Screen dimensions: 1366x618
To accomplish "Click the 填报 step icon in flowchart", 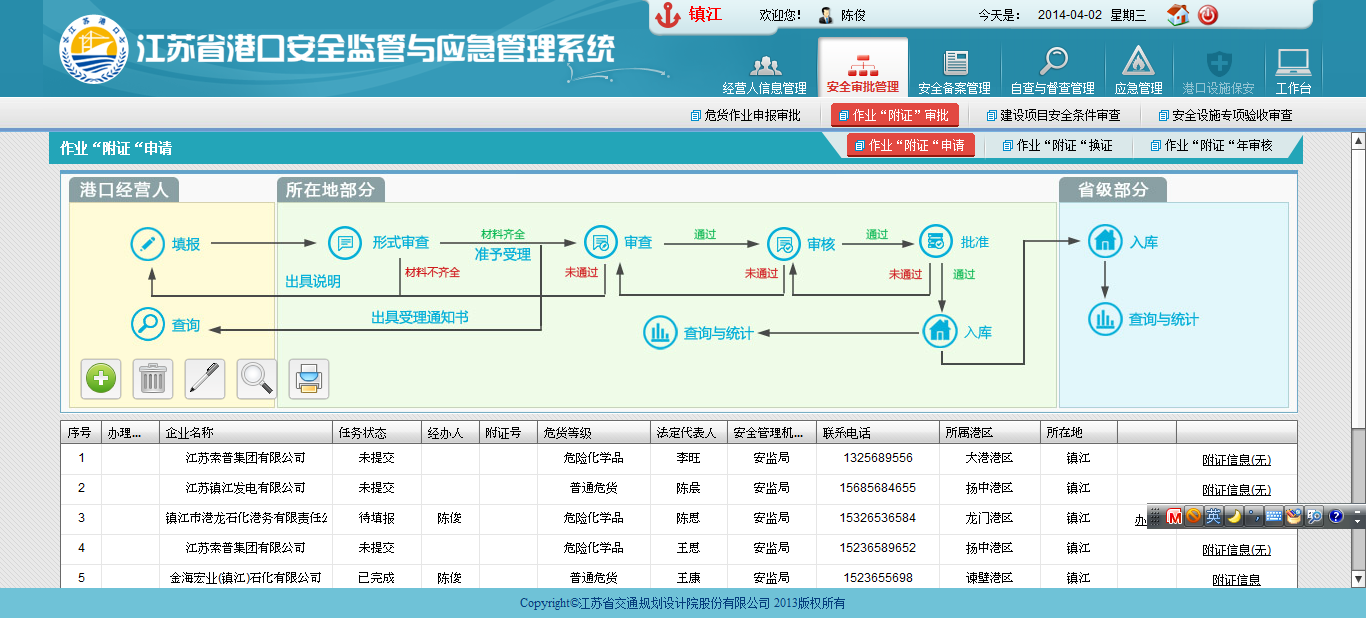I will (148, 244).
